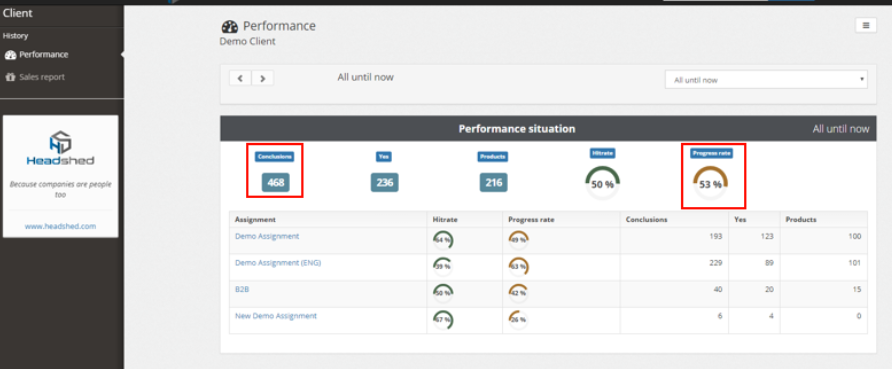Click New Demo Assignment hitrate gauge
The image size is (892, 369).
(x=443, y=320)
